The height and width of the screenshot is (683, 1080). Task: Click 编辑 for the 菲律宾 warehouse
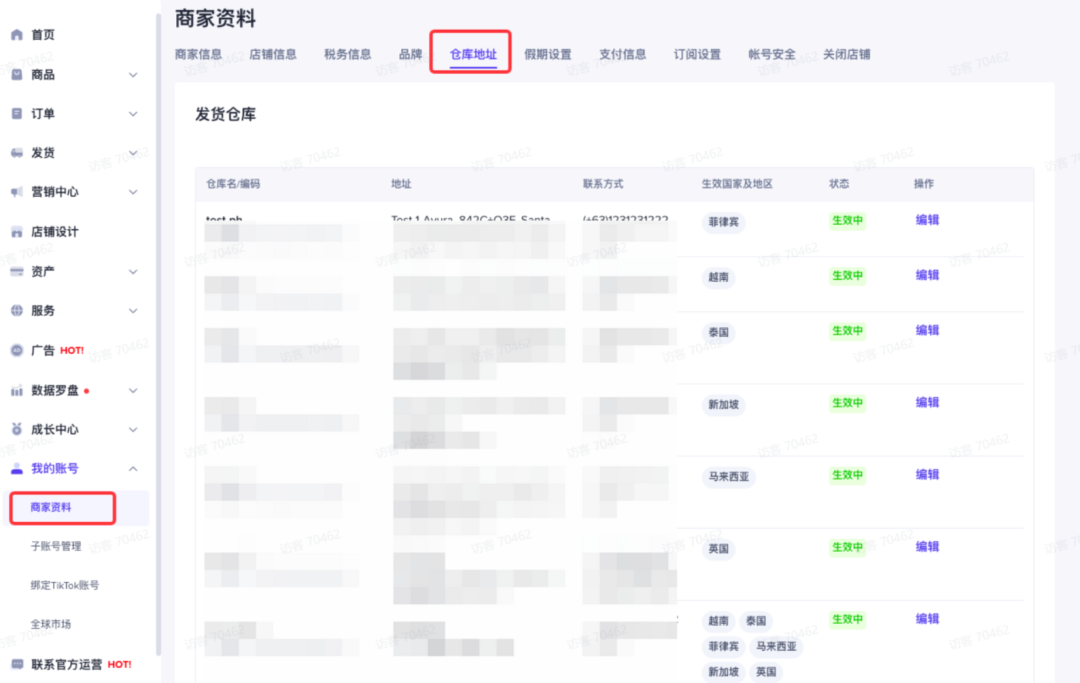(x=926, y=220)
